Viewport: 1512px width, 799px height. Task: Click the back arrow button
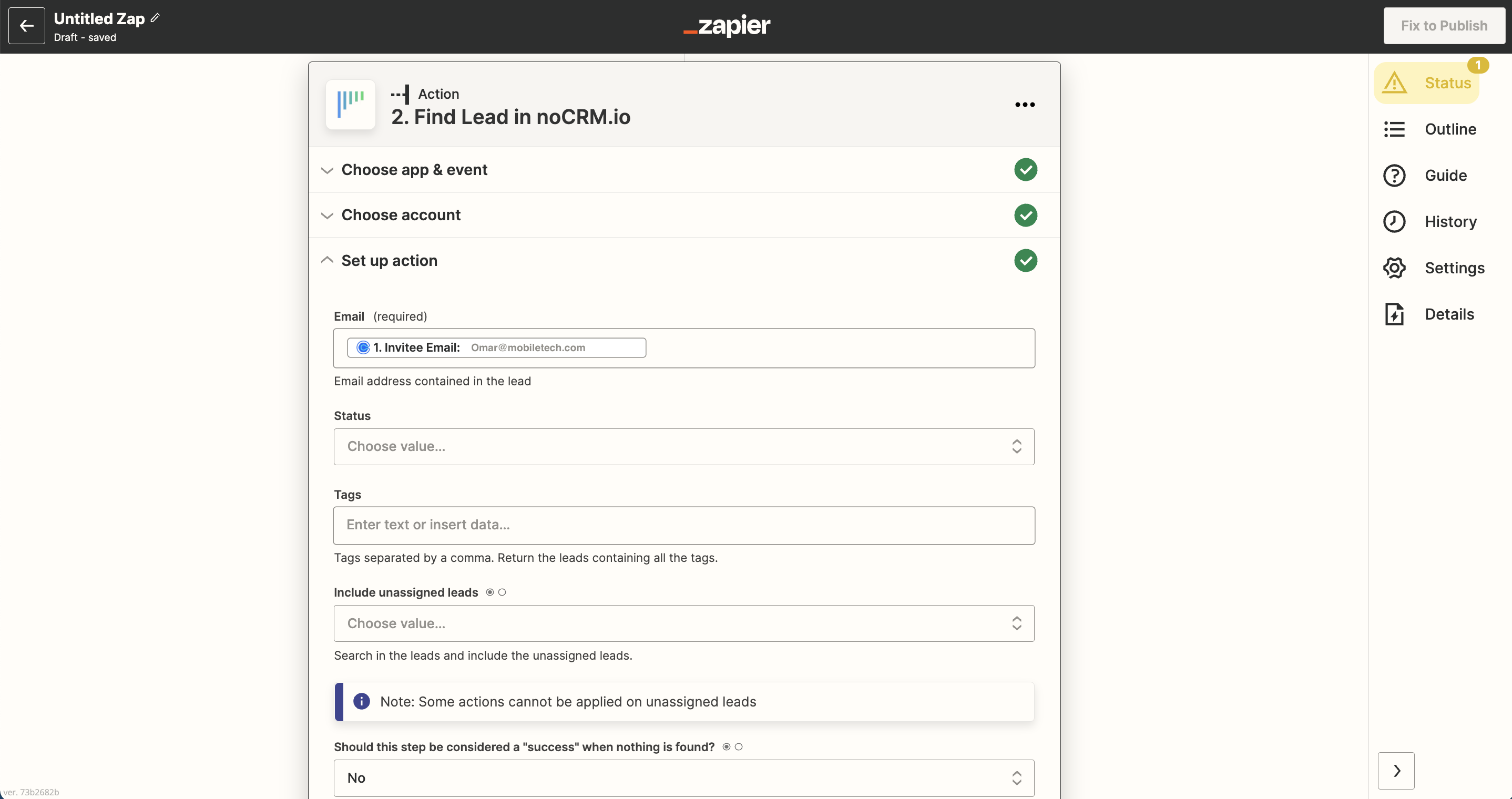(26, 25)
